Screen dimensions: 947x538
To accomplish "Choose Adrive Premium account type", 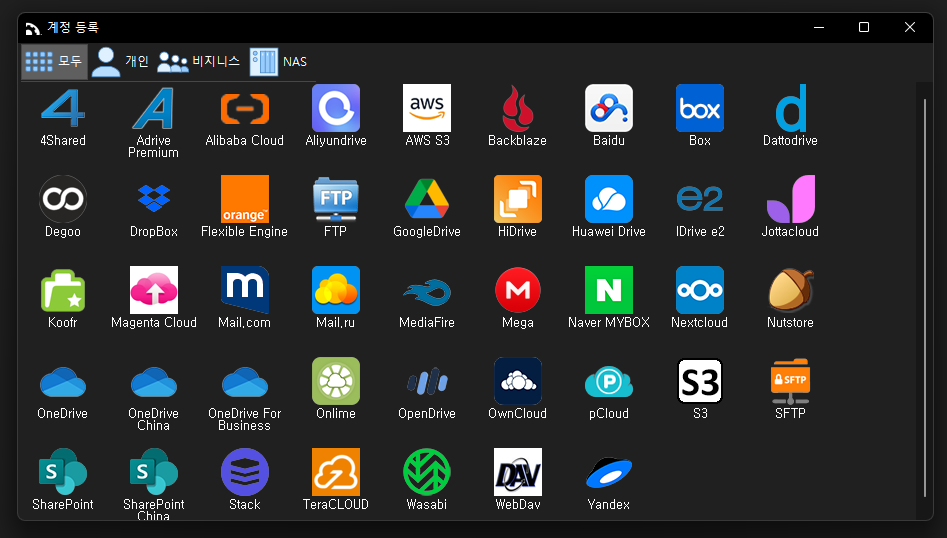I will click(x=154, y=109).
